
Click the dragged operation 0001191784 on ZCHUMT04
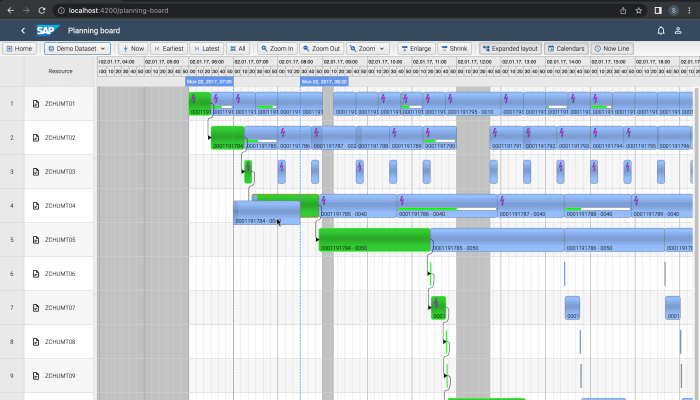click(x=267, y=212)
